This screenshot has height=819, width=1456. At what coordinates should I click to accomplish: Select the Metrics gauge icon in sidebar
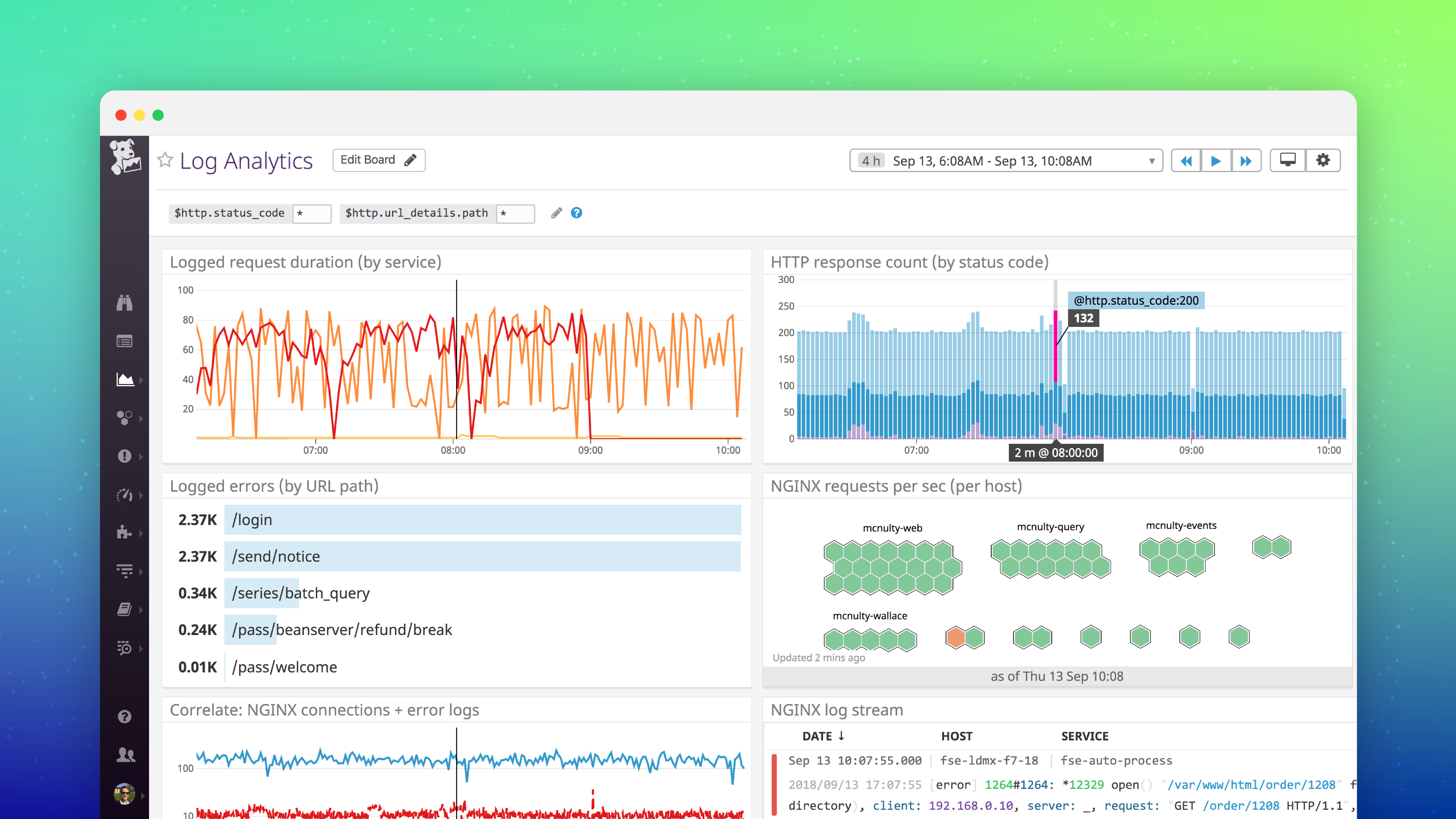125,495
